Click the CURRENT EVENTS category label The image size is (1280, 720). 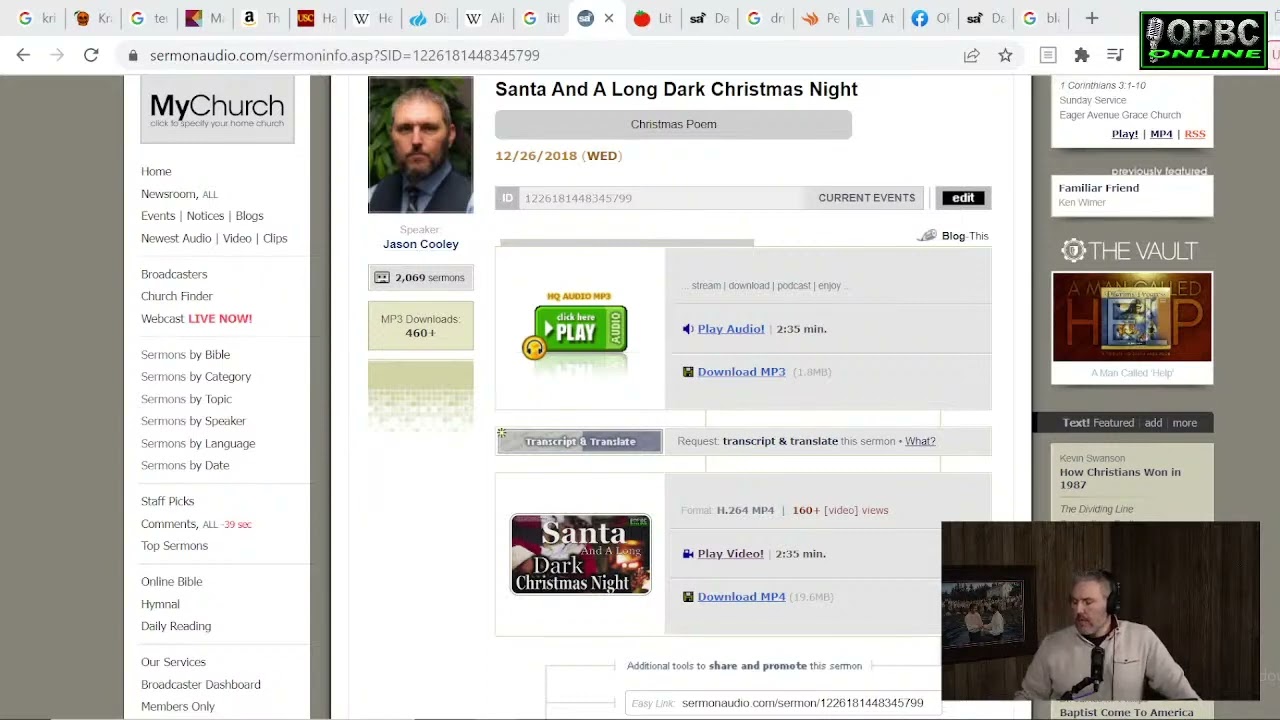[x=866, y=198]
